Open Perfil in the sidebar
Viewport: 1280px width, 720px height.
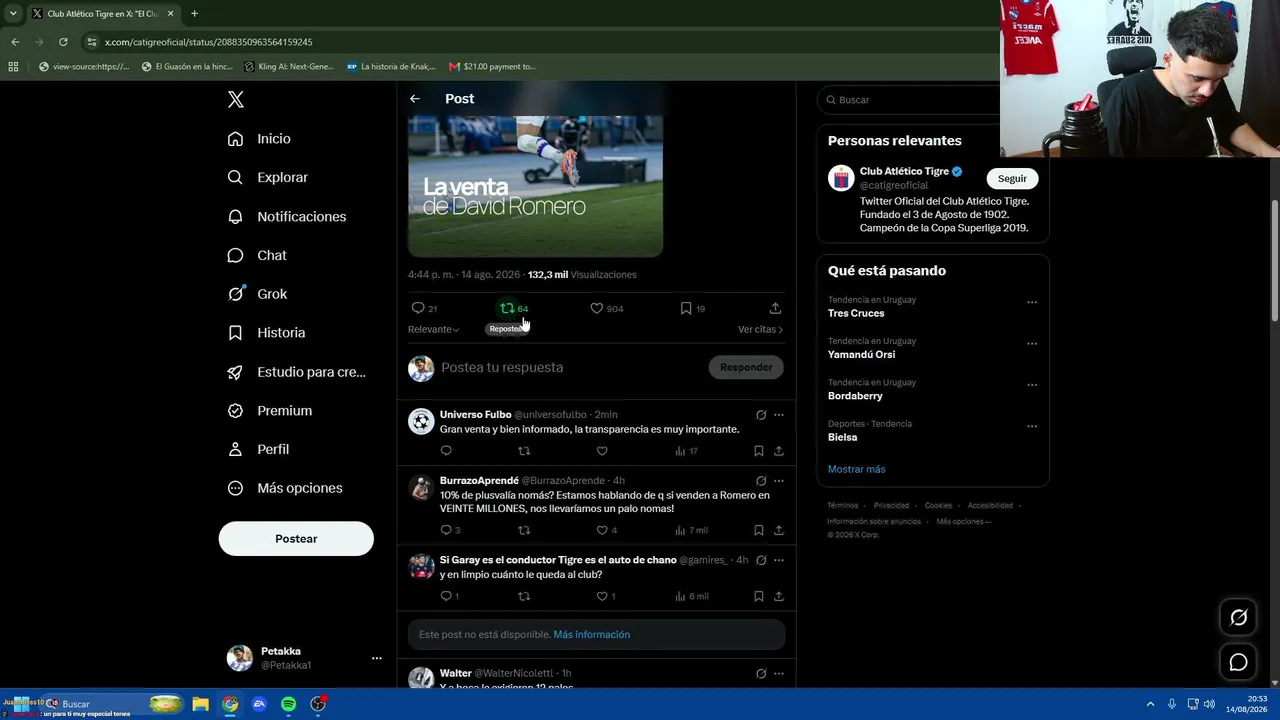258,449
